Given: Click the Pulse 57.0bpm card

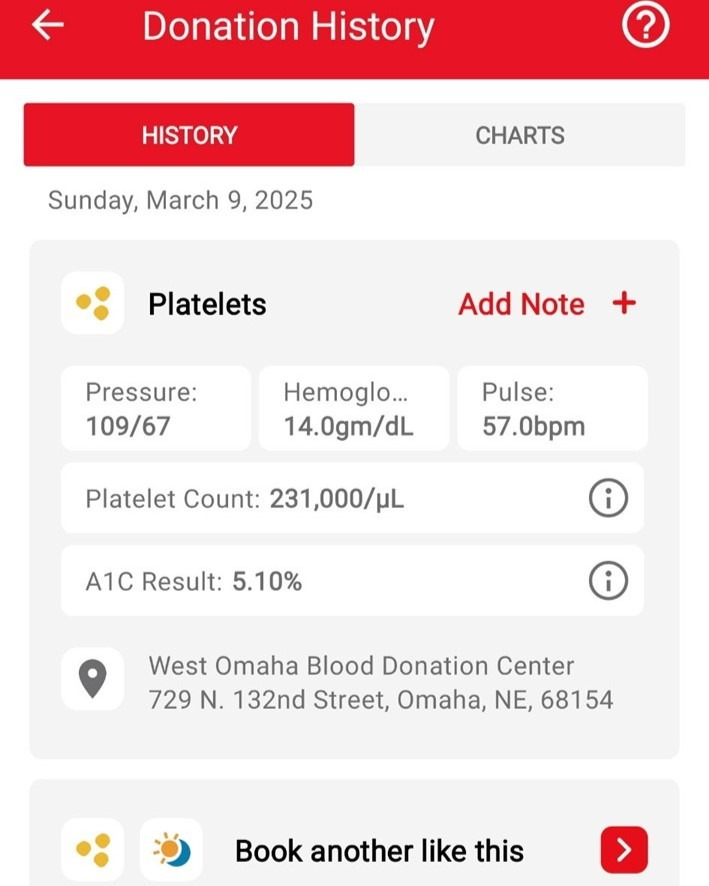Looking at the screenshot, I should [551, 408].
